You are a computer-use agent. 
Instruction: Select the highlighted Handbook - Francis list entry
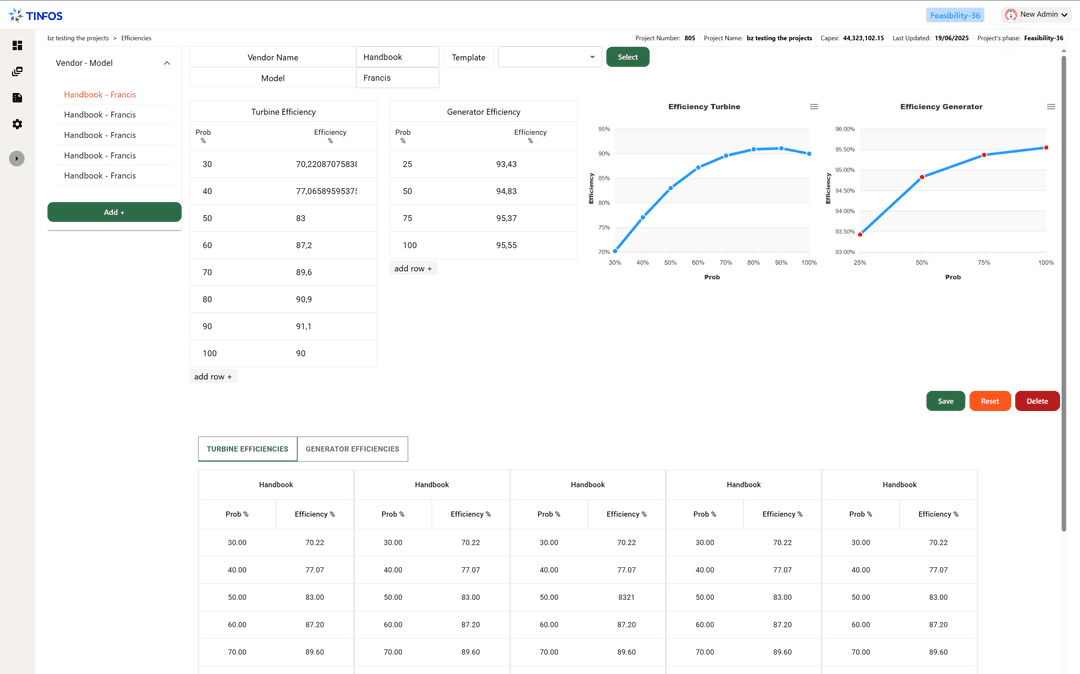point(100,95)
